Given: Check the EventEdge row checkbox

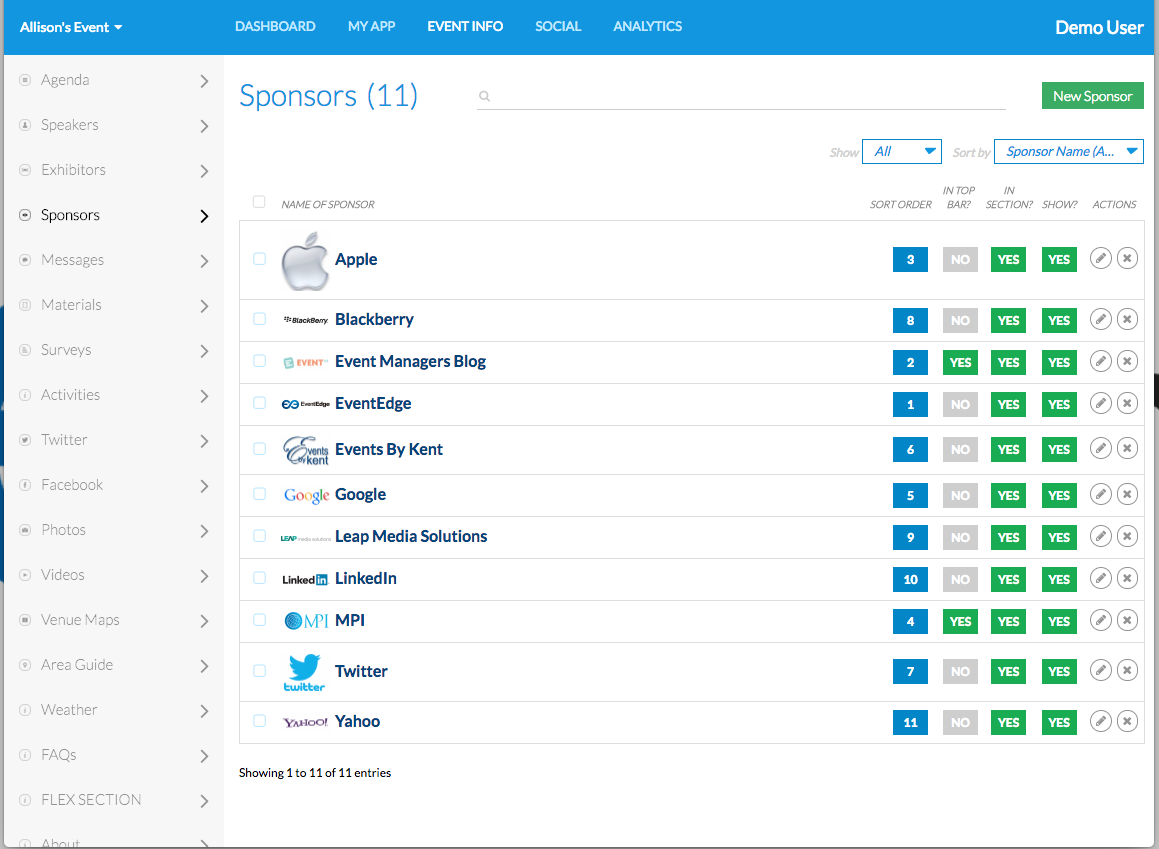Looking at the screenshot, I should coord(259,403).
